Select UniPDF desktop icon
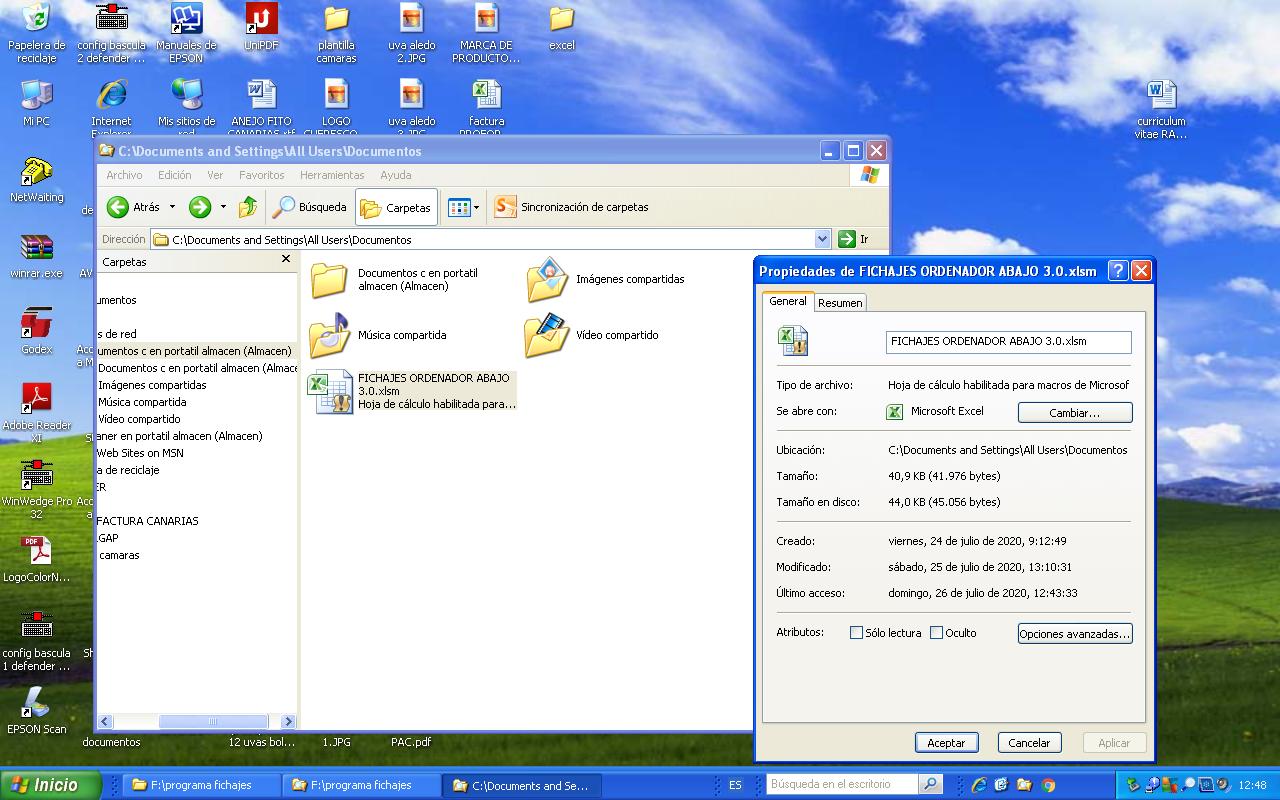This screenshot has width=1280, height=800. [x=261, y=27]
